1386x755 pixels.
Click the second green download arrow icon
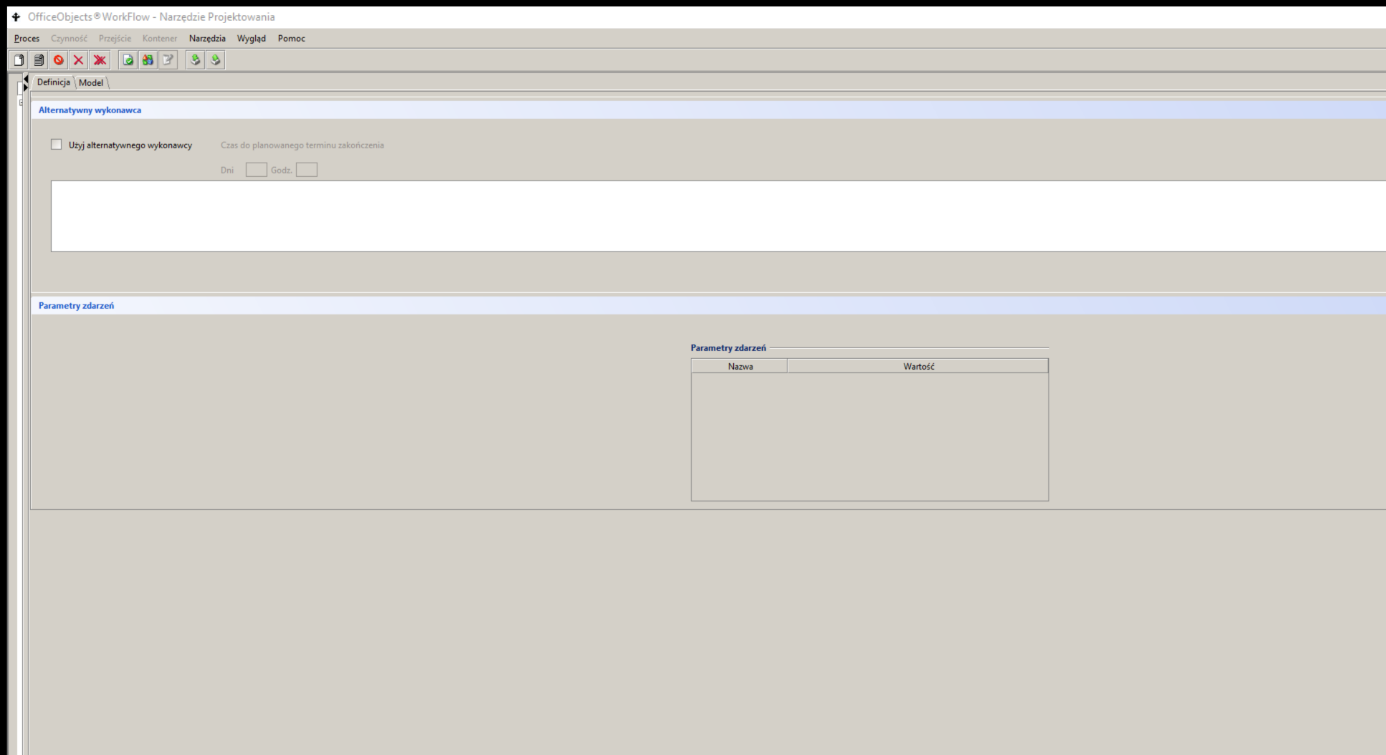[x=216, y=60]
